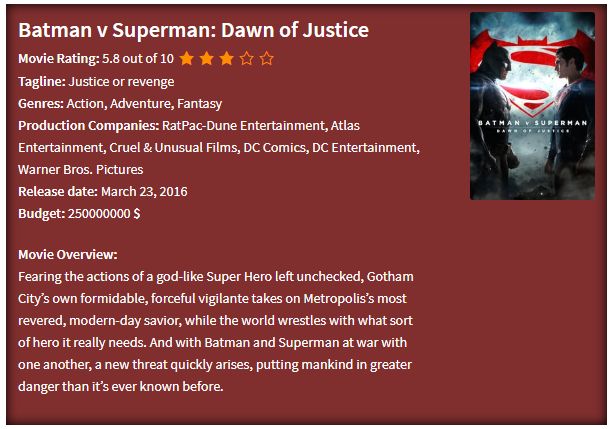610x429 pixels.
Task: Click the Movie Overview heading
Action: pos(68,254)
